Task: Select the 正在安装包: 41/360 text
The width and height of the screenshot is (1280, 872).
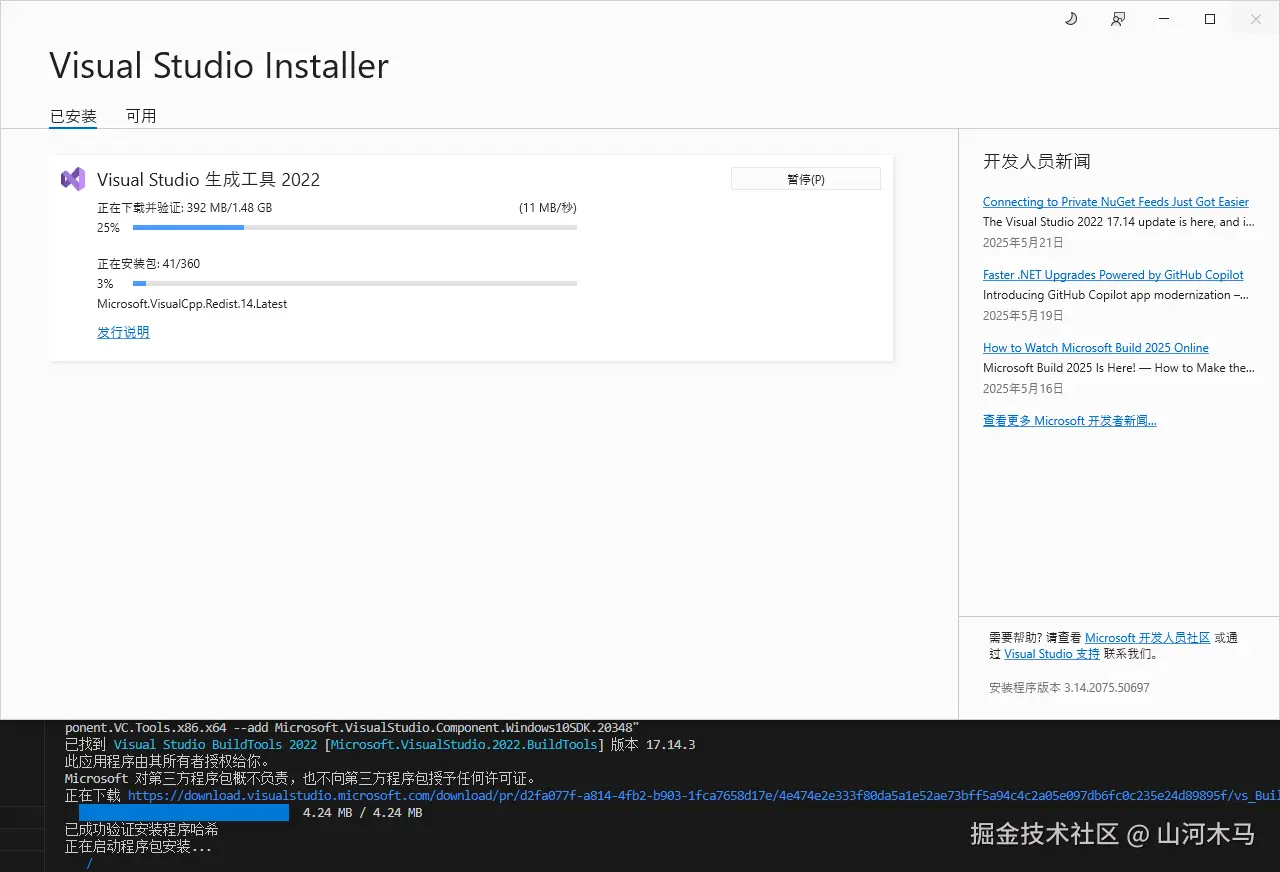Action: 148,264
